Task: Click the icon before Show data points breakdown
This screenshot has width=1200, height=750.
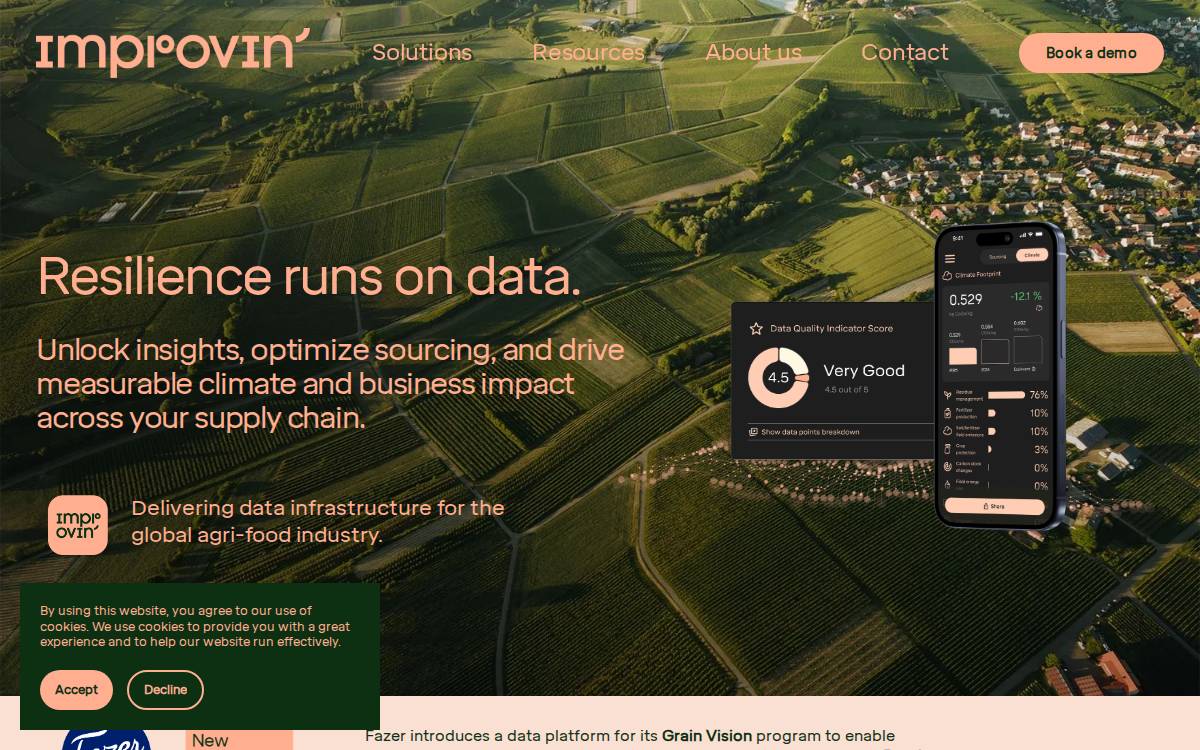Action: (x=753, y=432)
